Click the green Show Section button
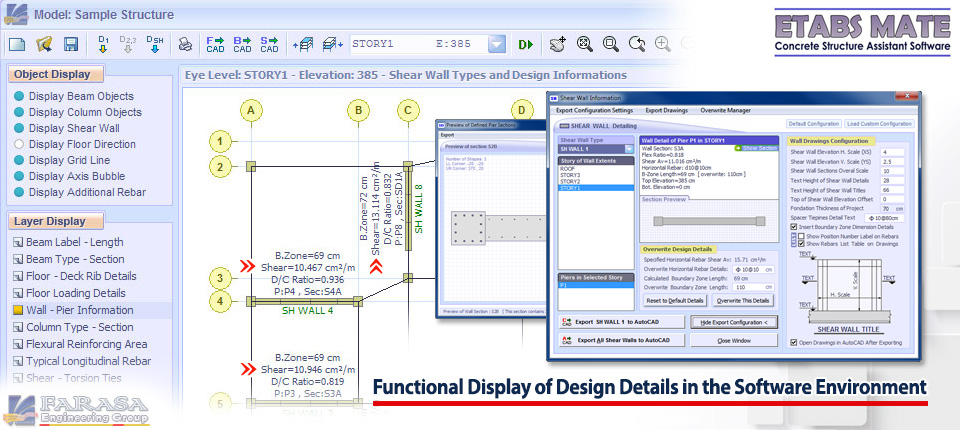Screen dimensions: 960x430 756,148
